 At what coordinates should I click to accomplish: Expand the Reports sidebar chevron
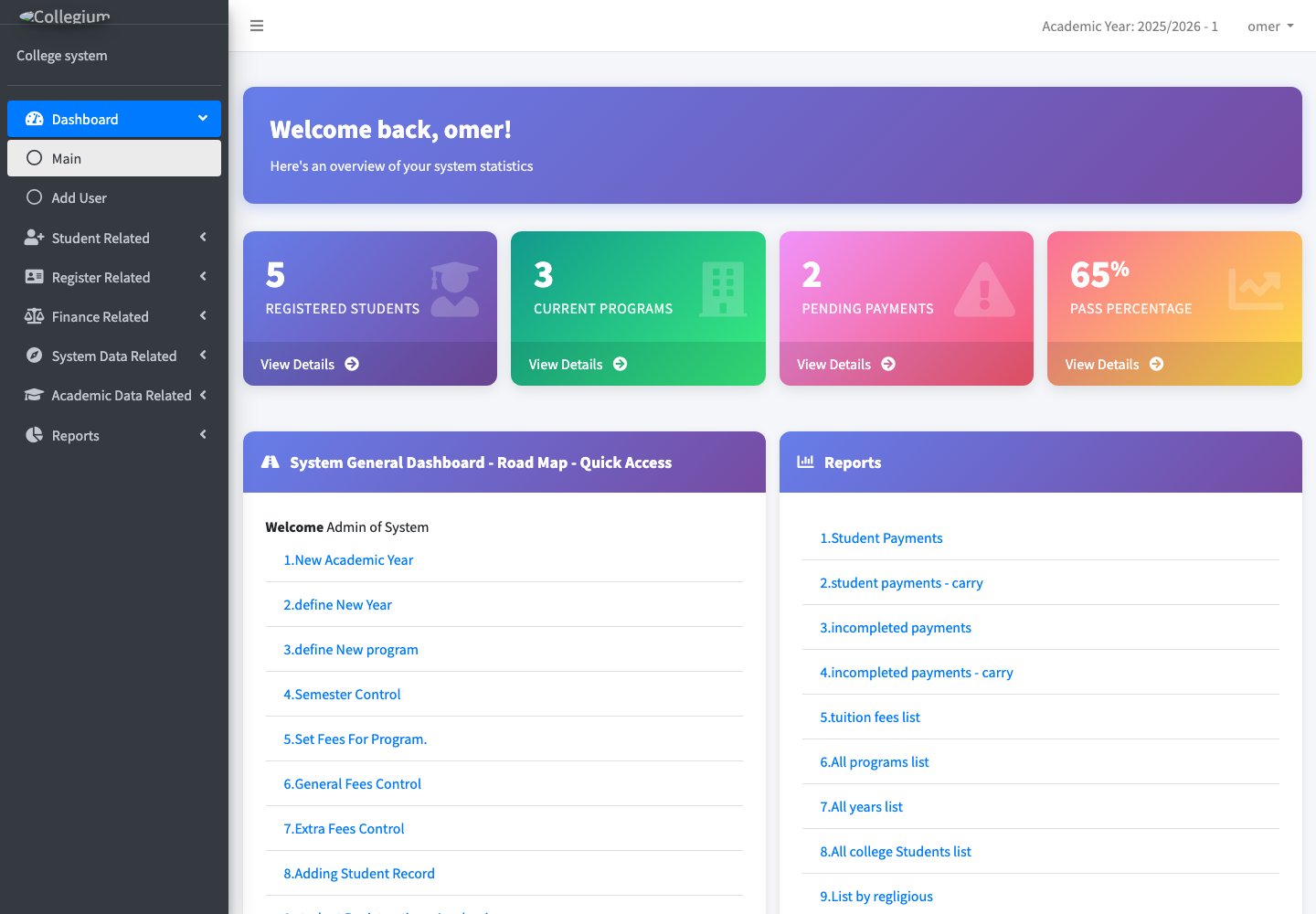(203, 435)
